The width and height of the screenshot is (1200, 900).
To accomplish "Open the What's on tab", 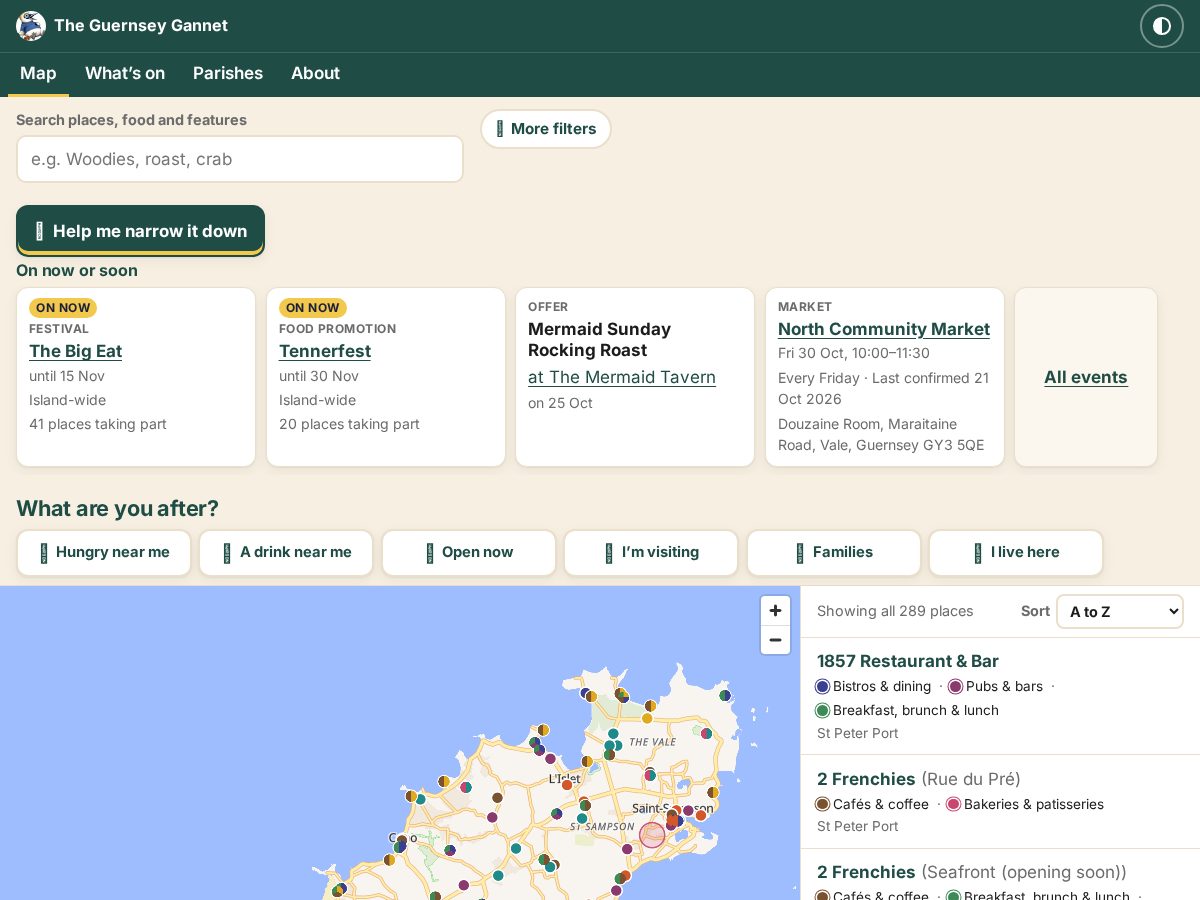I will click(x=125, y=73).
